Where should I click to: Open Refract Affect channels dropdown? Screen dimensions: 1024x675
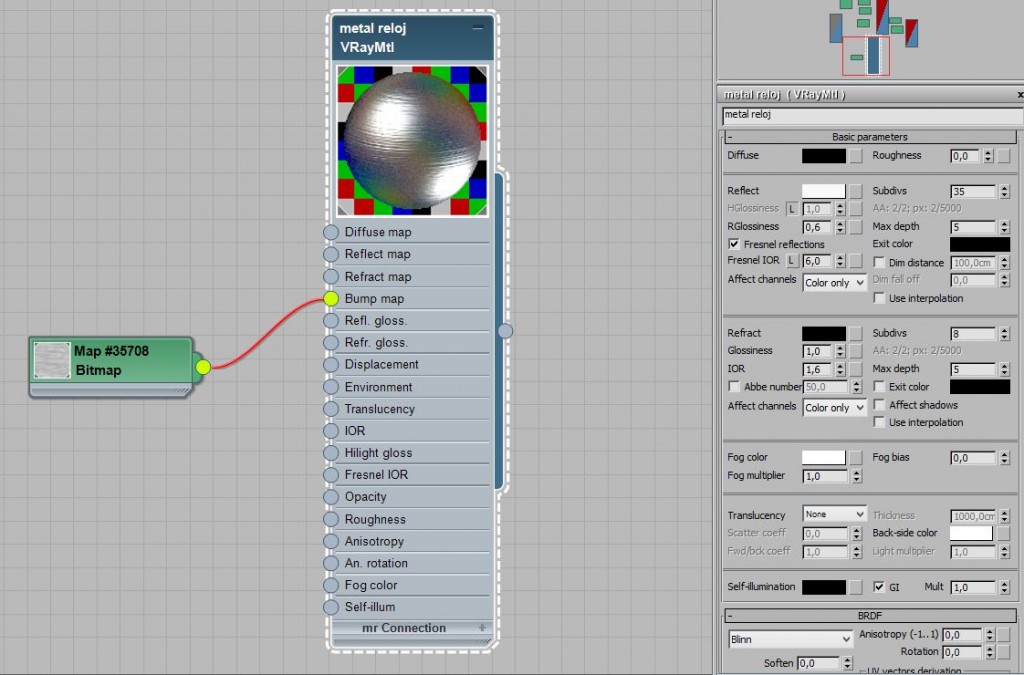[x=834, y=407]
